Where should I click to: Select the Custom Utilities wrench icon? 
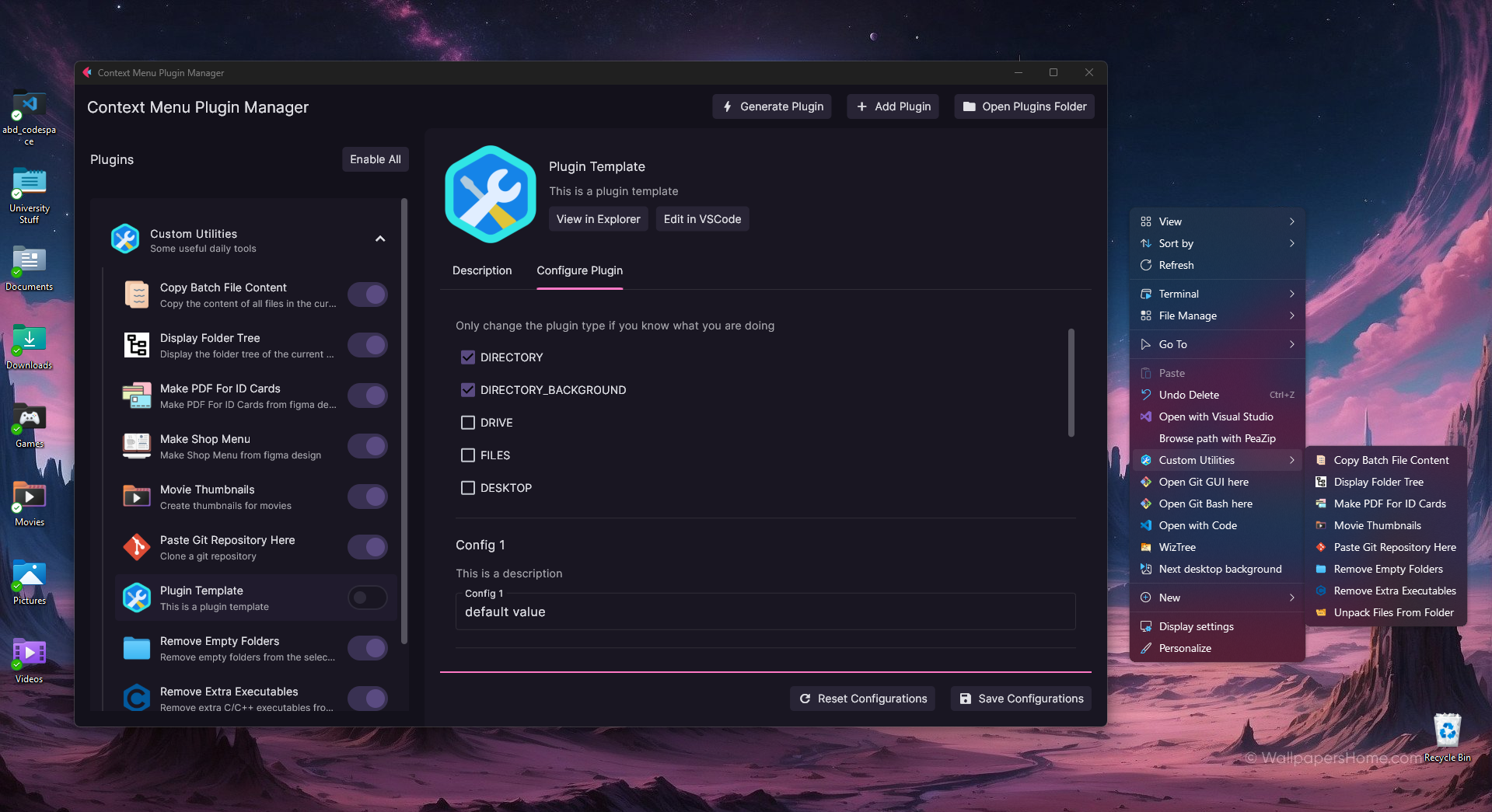(x=125, y=239)
